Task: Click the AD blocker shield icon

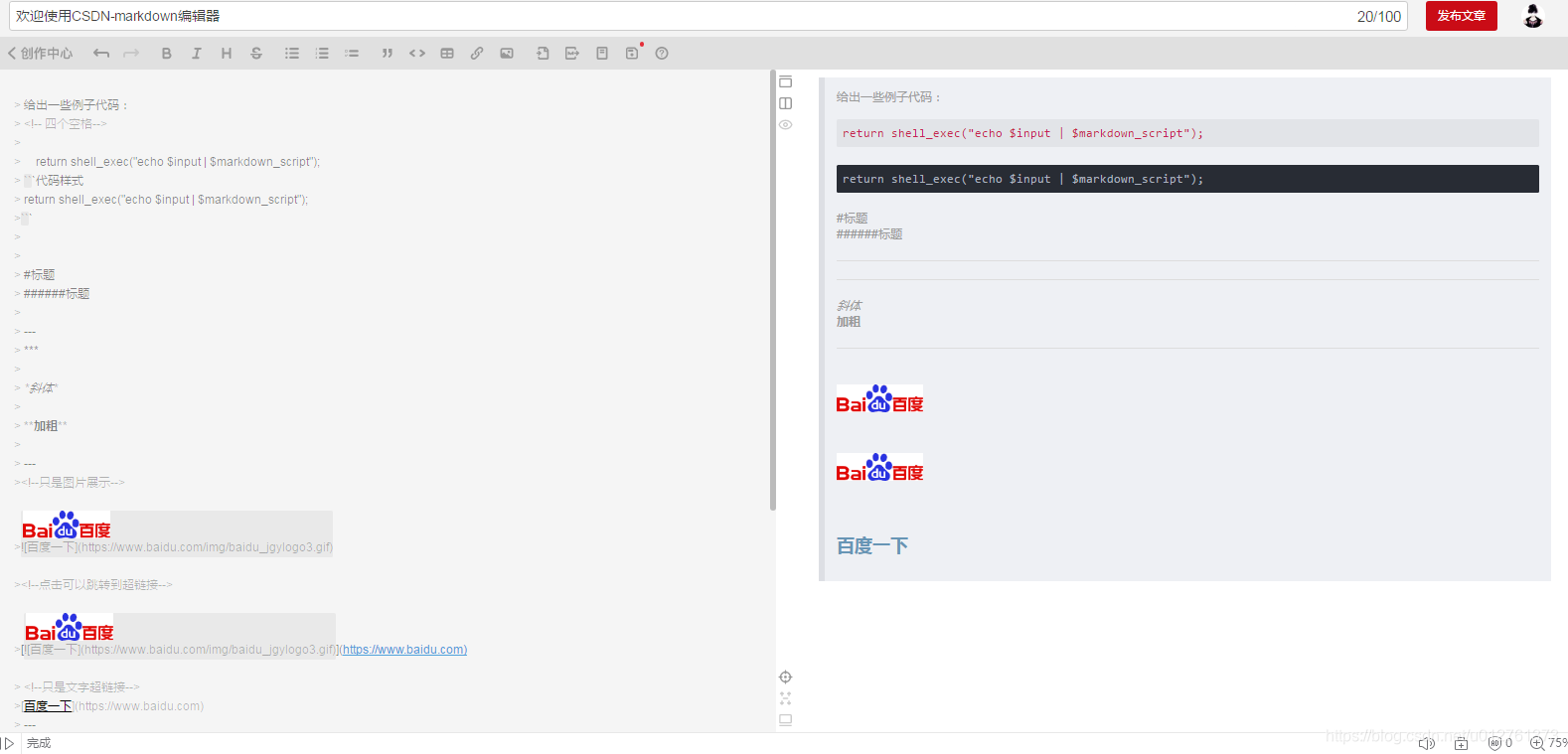Action: [1494, 743]
